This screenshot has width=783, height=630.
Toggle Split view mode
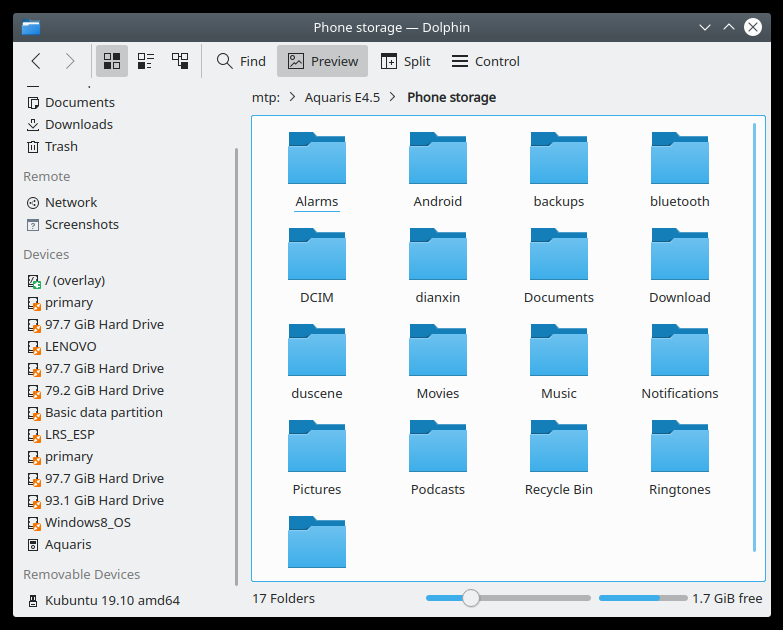click(408, 61)
